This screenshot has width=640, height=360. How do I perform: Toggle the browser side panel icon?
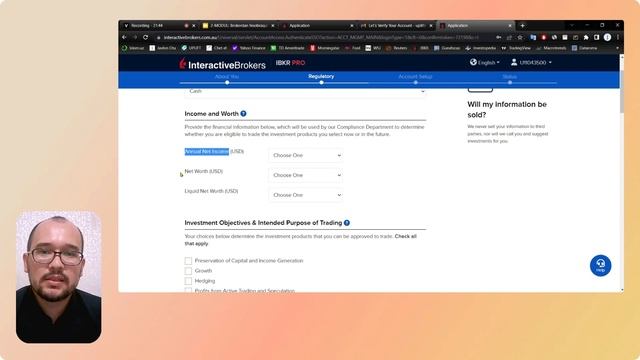[x=596, y=37]
